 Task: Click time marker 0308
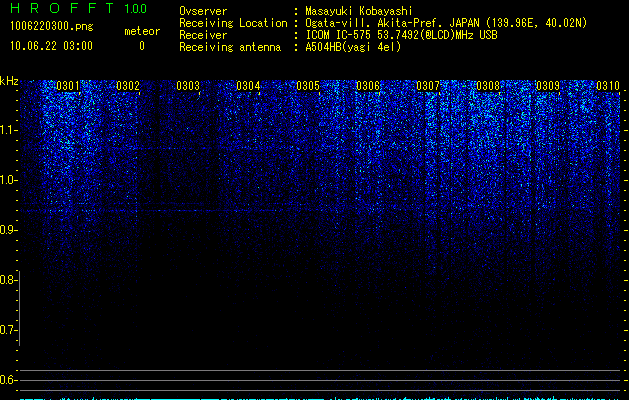point(488,86)
